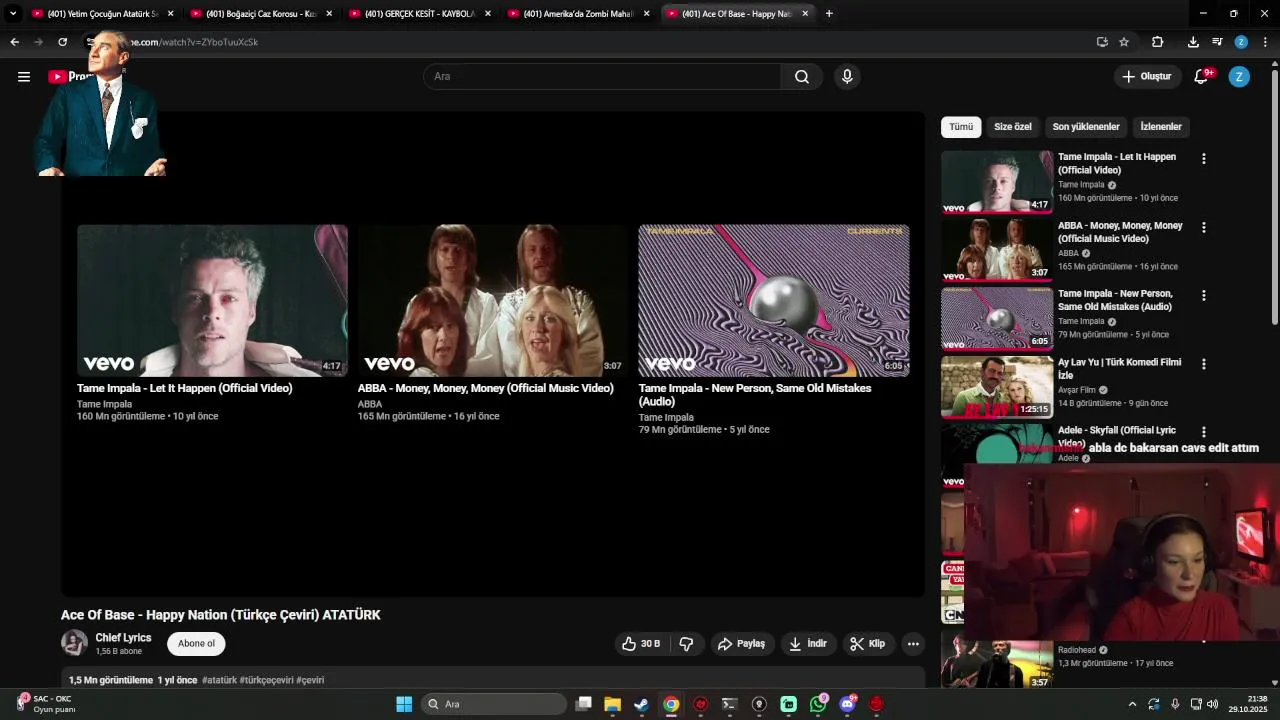Open the Chief Lyrics channel link
Viewport: 1280px width, 720px height.
[x=123, y=638]
